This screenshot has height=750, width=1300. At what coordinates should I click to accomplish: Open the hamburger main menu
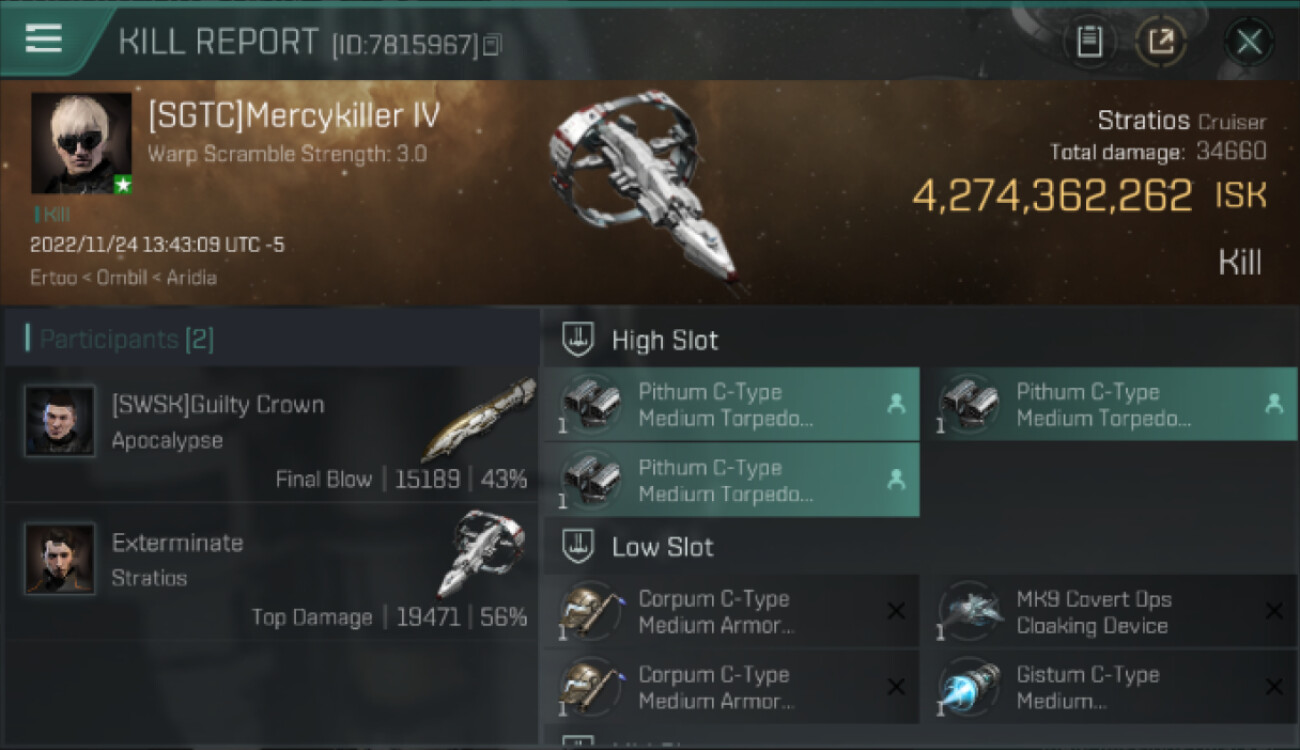click(x=44, y=39)
